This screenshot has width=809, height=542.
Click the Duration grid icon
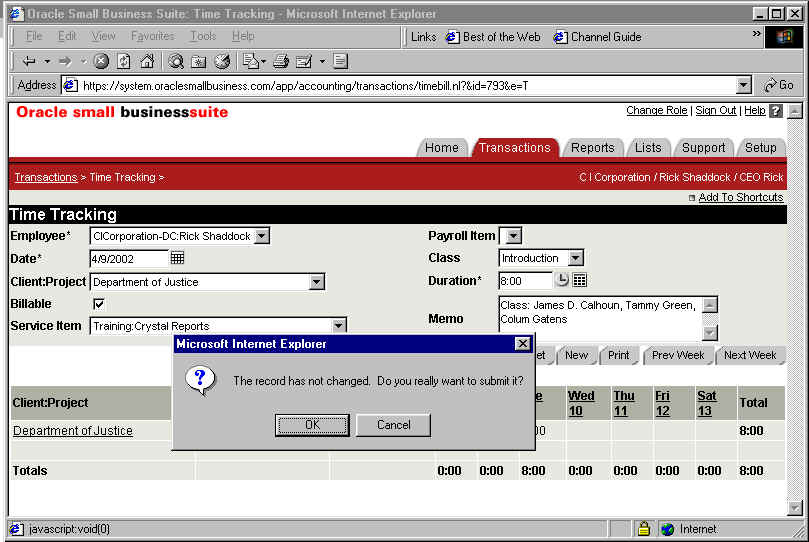pyautogui.click(x=580, y=280)
